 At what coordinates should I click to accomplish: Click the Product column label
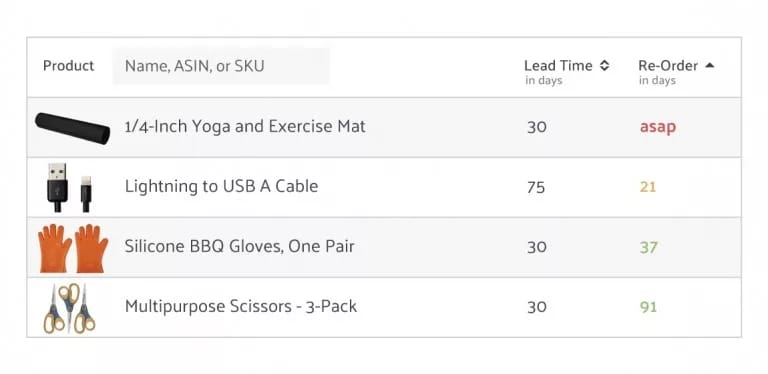tap(69, 66)
